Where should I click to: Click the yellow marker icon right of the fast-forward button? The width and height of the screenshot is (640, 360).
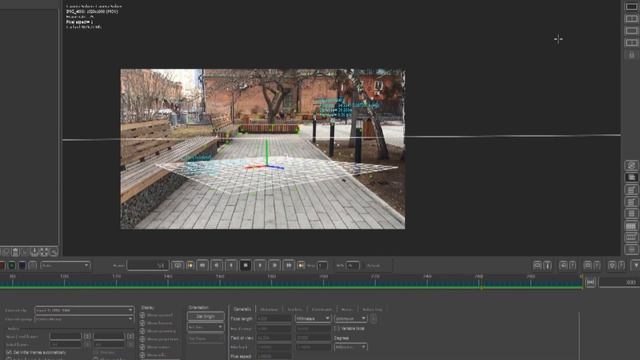[301, 265]
